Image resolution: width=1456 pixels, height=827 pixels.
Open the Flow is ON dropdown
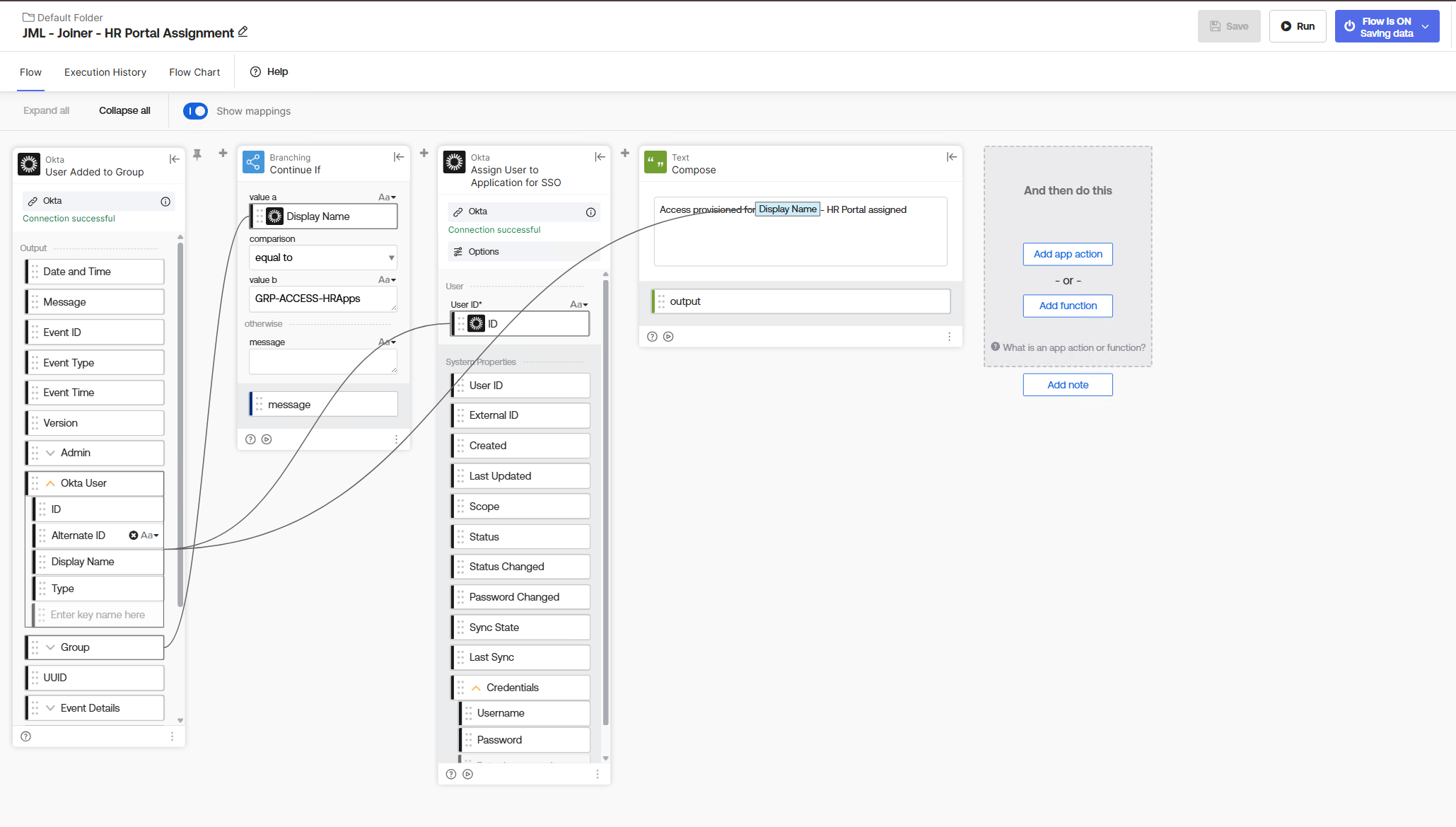pos(1425,26)
